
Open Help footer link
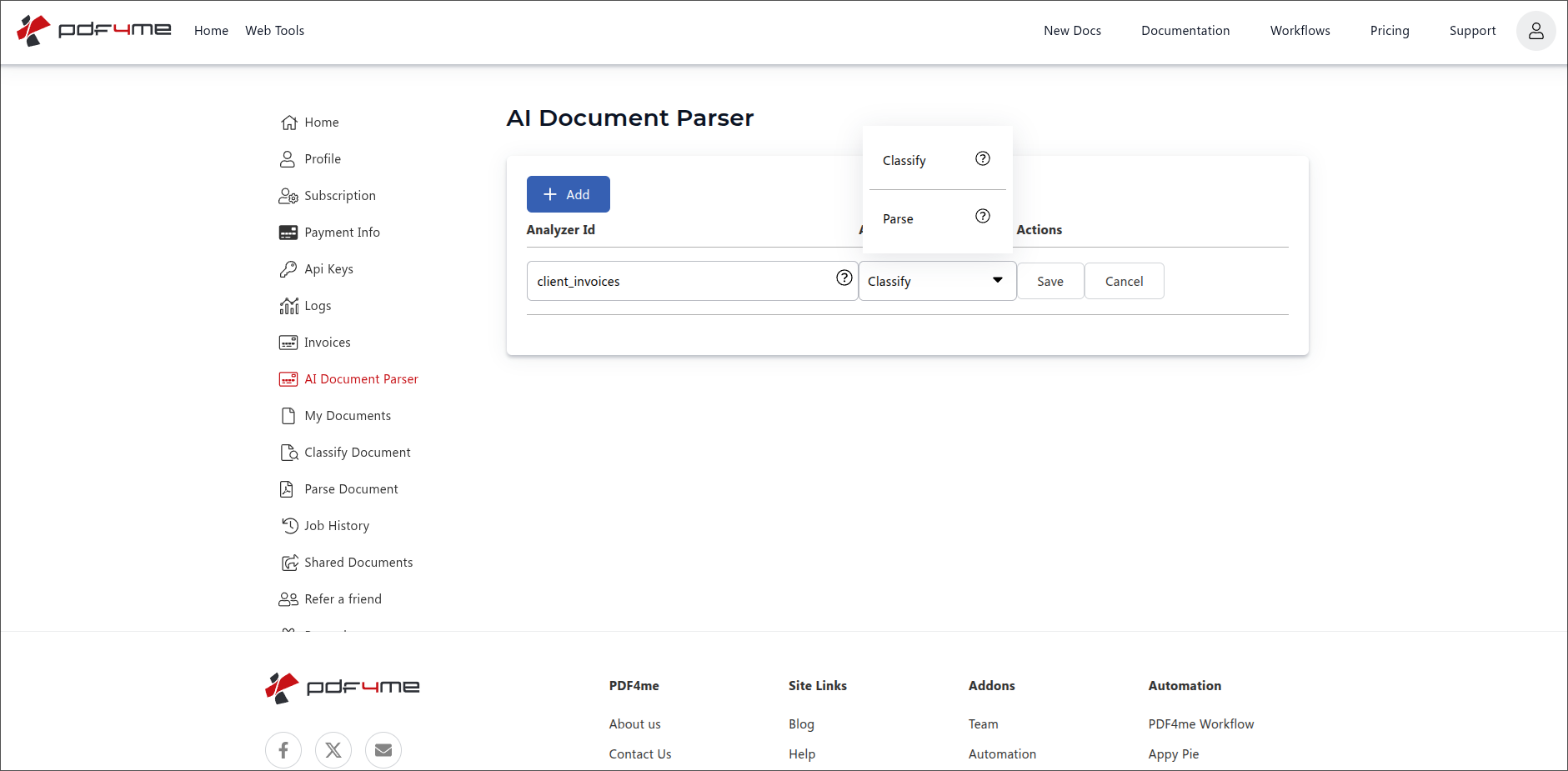(802, 754)
